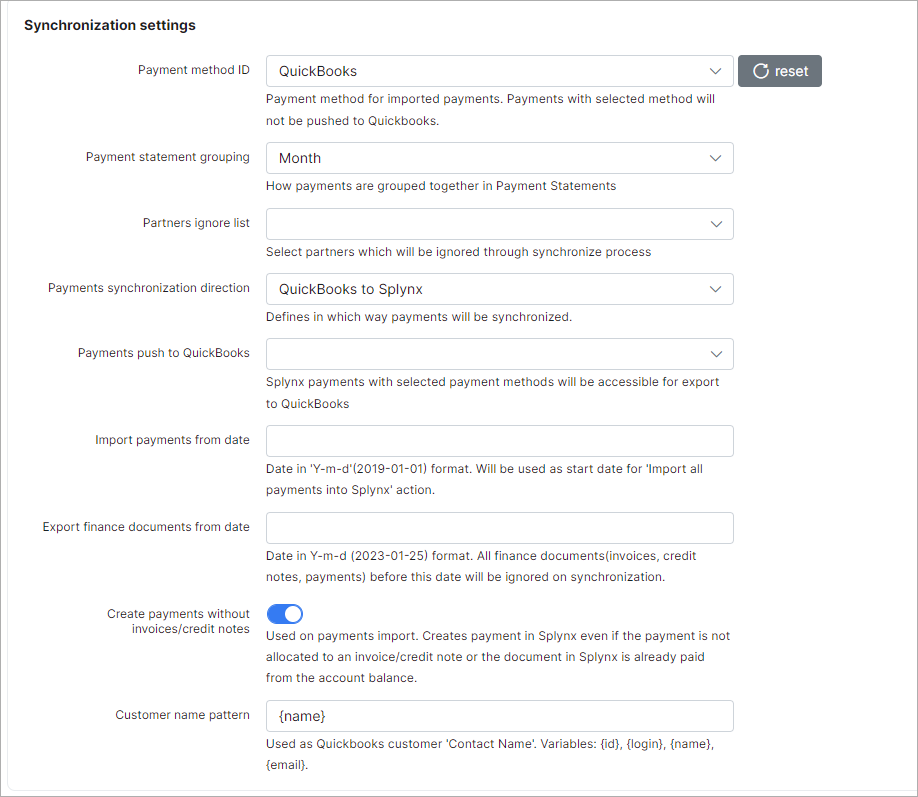Click the chevron of Payments synchronization direction
The width and height of the screenshot is (918, 797).
click(714, 289)
